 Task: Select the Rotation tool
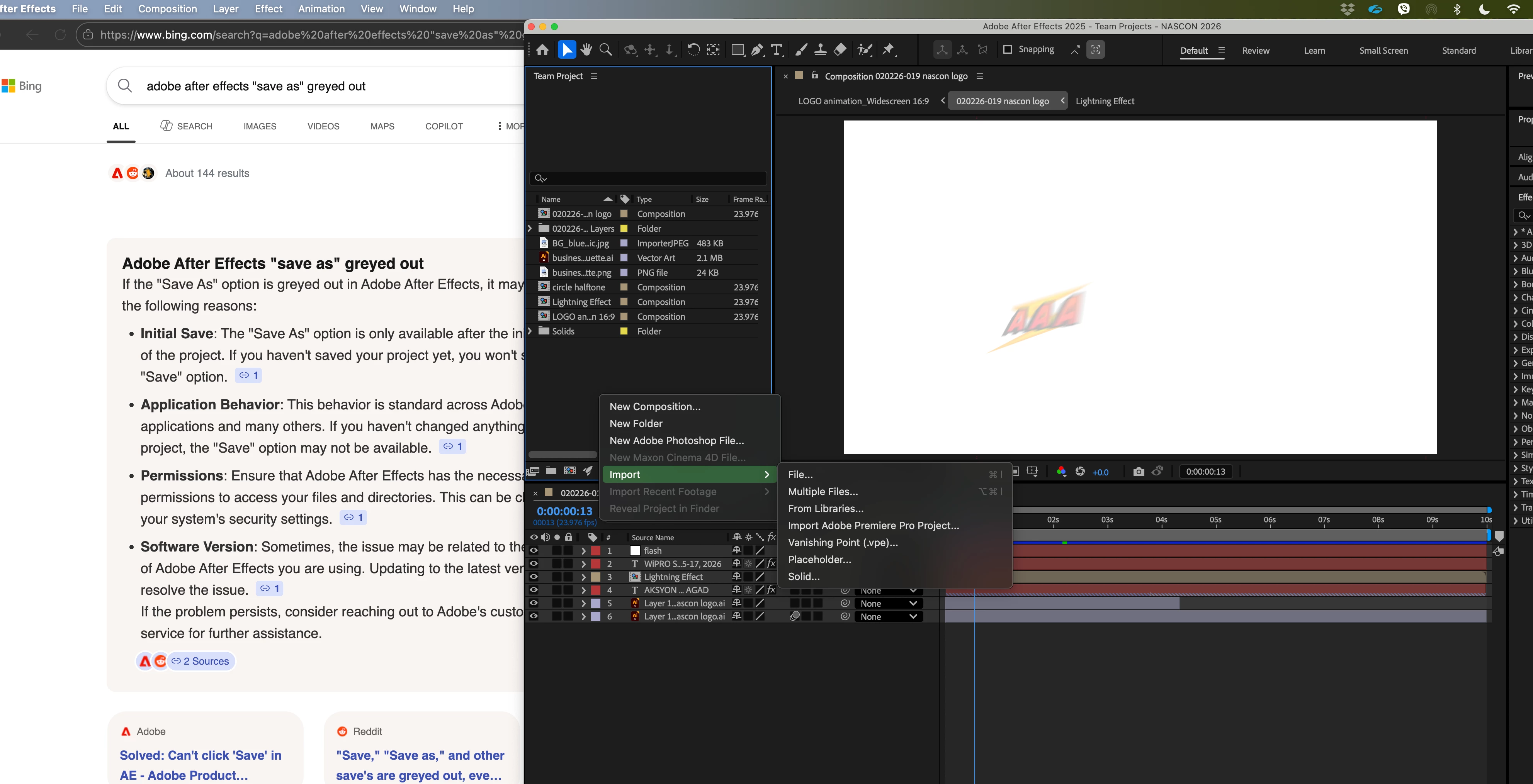693,50
